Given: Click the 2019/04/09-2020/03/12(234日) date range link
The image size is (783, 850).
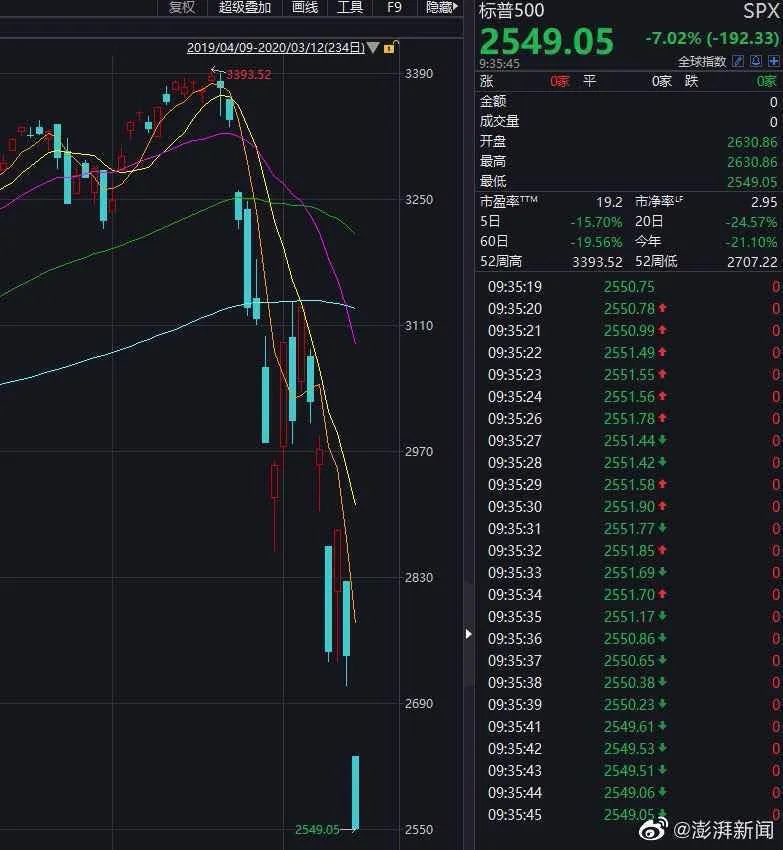Looking at the screenshot, I should 275,48.
